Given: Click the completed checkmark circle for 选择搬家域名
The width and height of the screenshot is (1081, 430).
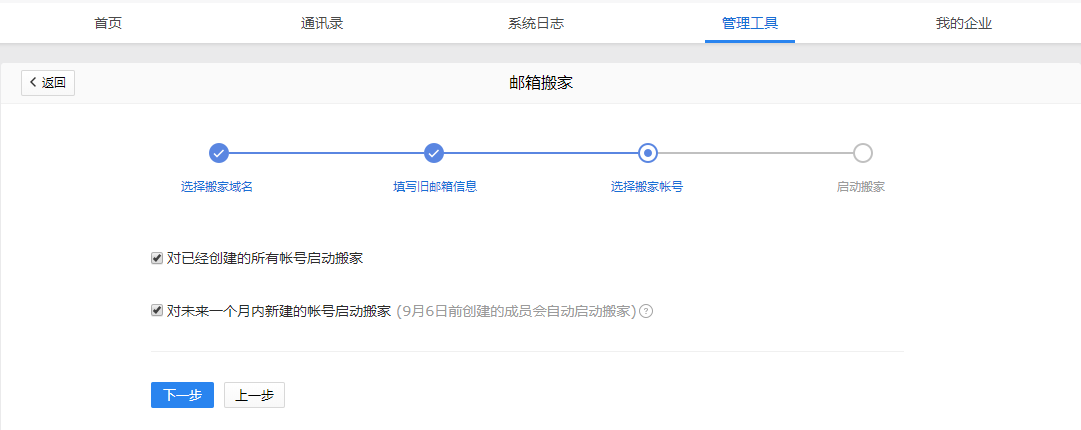Looking at the screenshot, I should pyautogui.click(x=219, y=153).
